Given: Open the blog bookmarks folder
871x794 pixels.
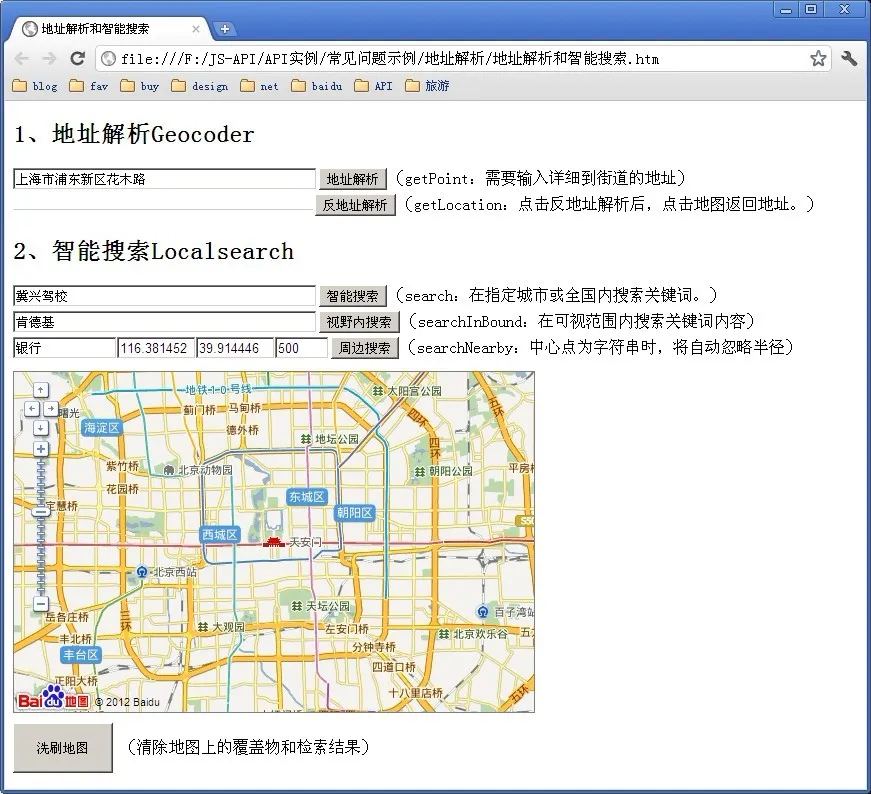Looking at the screenshot, I should coord(35,86).
